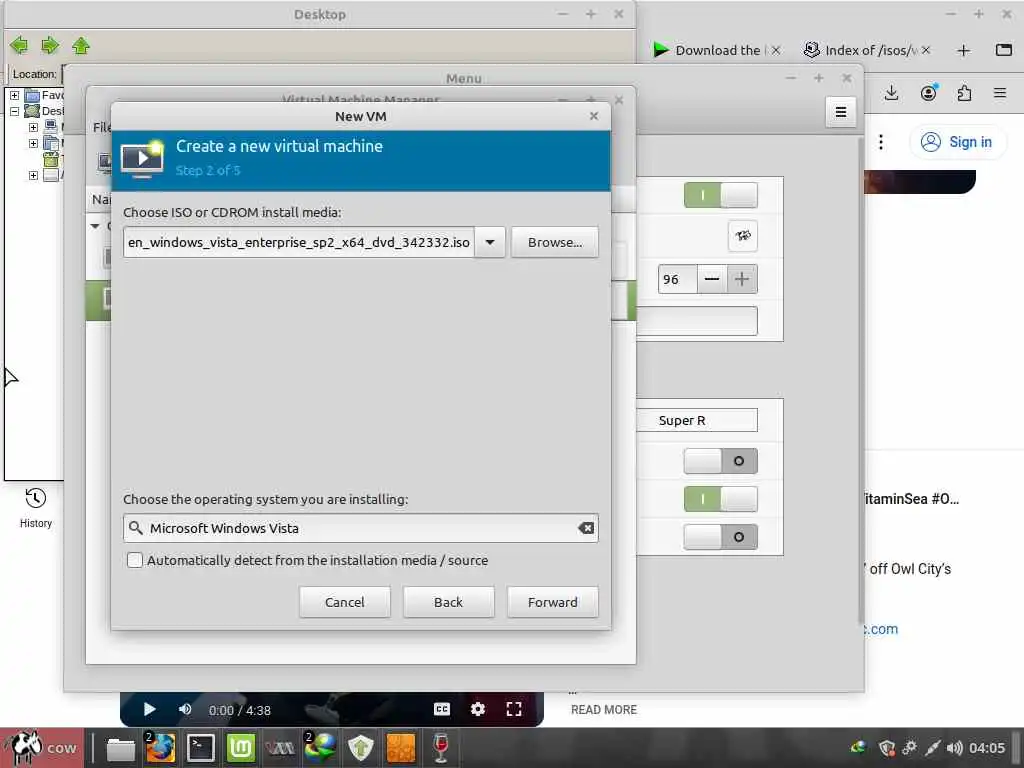This screenshot has width=1024, height=768.
Task: Open the browser hamburger menu
Action: [x=1000, y=93]
